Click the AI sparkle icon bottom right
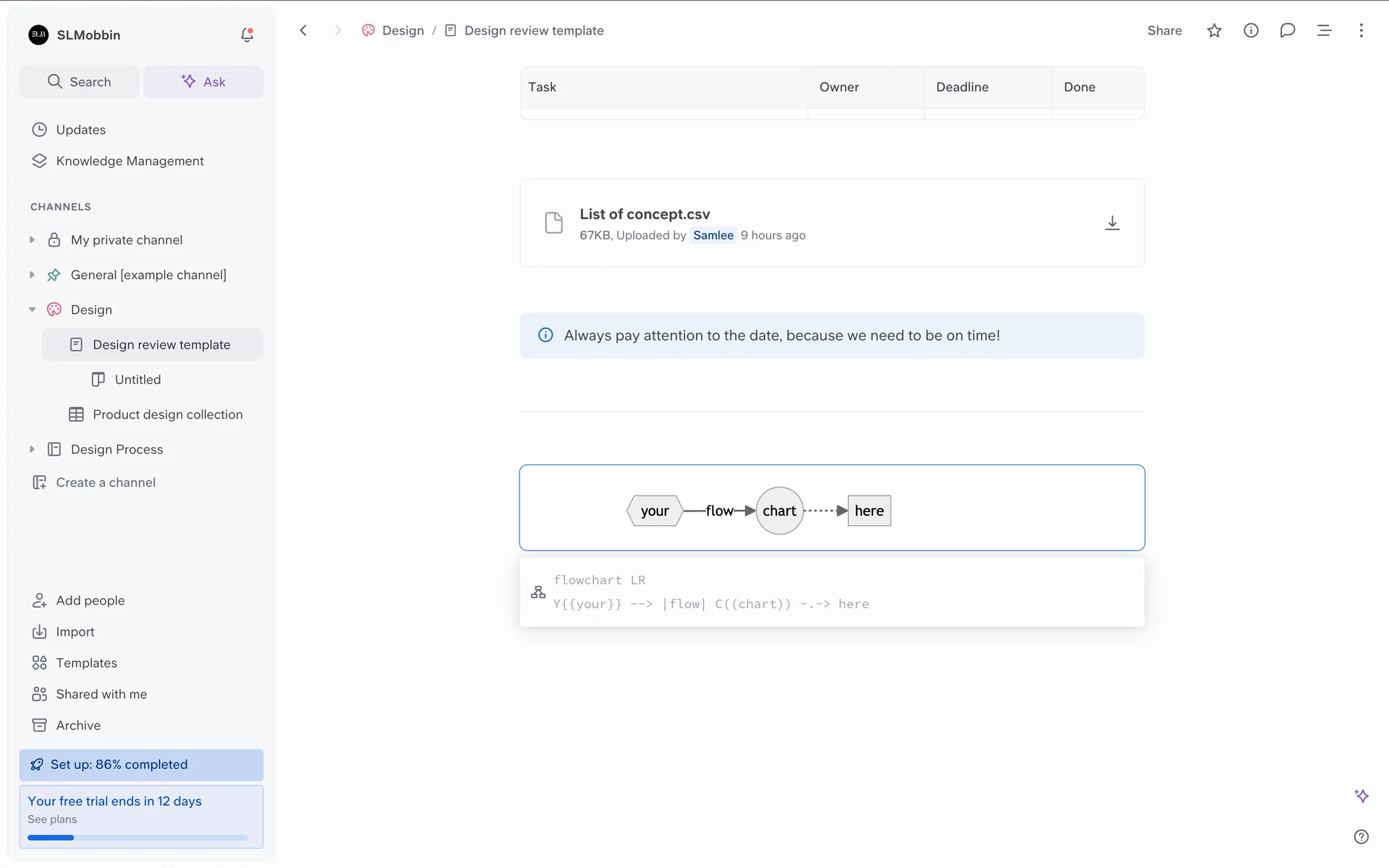 click(x=1361, y=796)
